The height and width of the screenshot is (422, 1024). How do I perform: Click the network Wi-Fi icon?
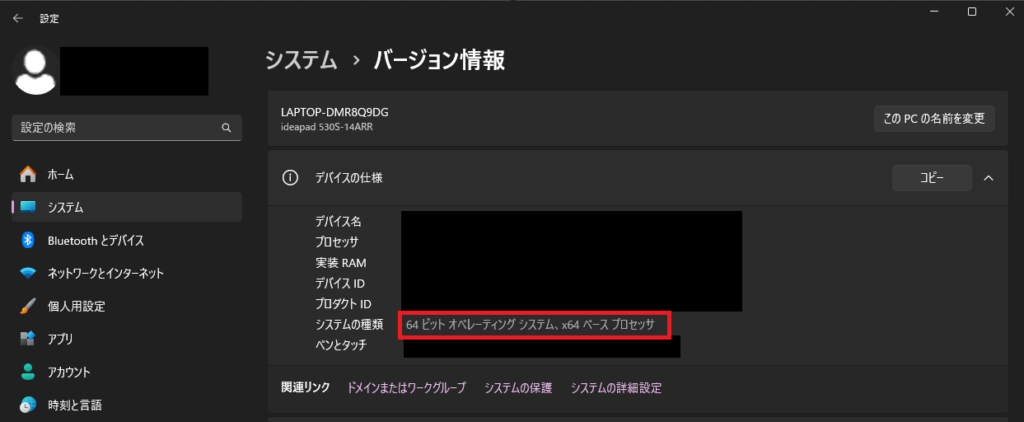[x=28, y=273]
